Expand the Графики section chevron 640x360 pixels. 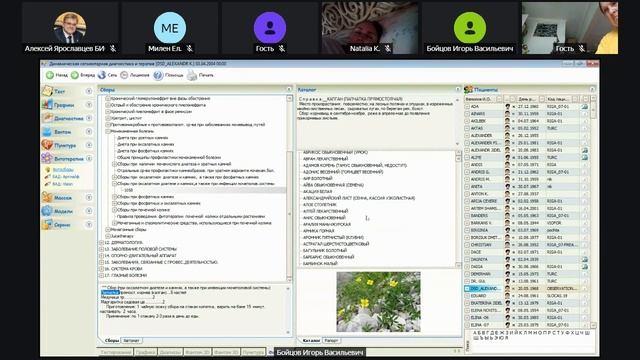click(x=89, y=105)
